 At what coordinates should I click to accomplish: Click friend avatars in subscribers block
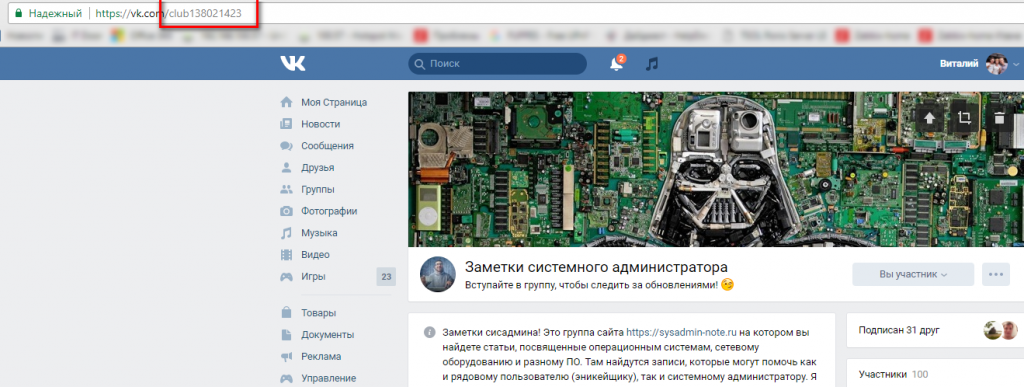pyautogui.click(x=1000, y=330)
